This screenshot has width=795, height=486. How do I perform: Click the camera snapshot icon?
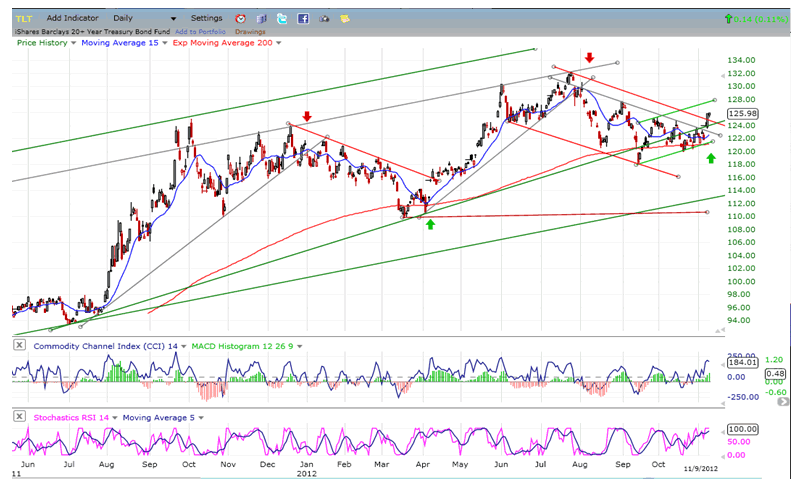tap(324, 18)
